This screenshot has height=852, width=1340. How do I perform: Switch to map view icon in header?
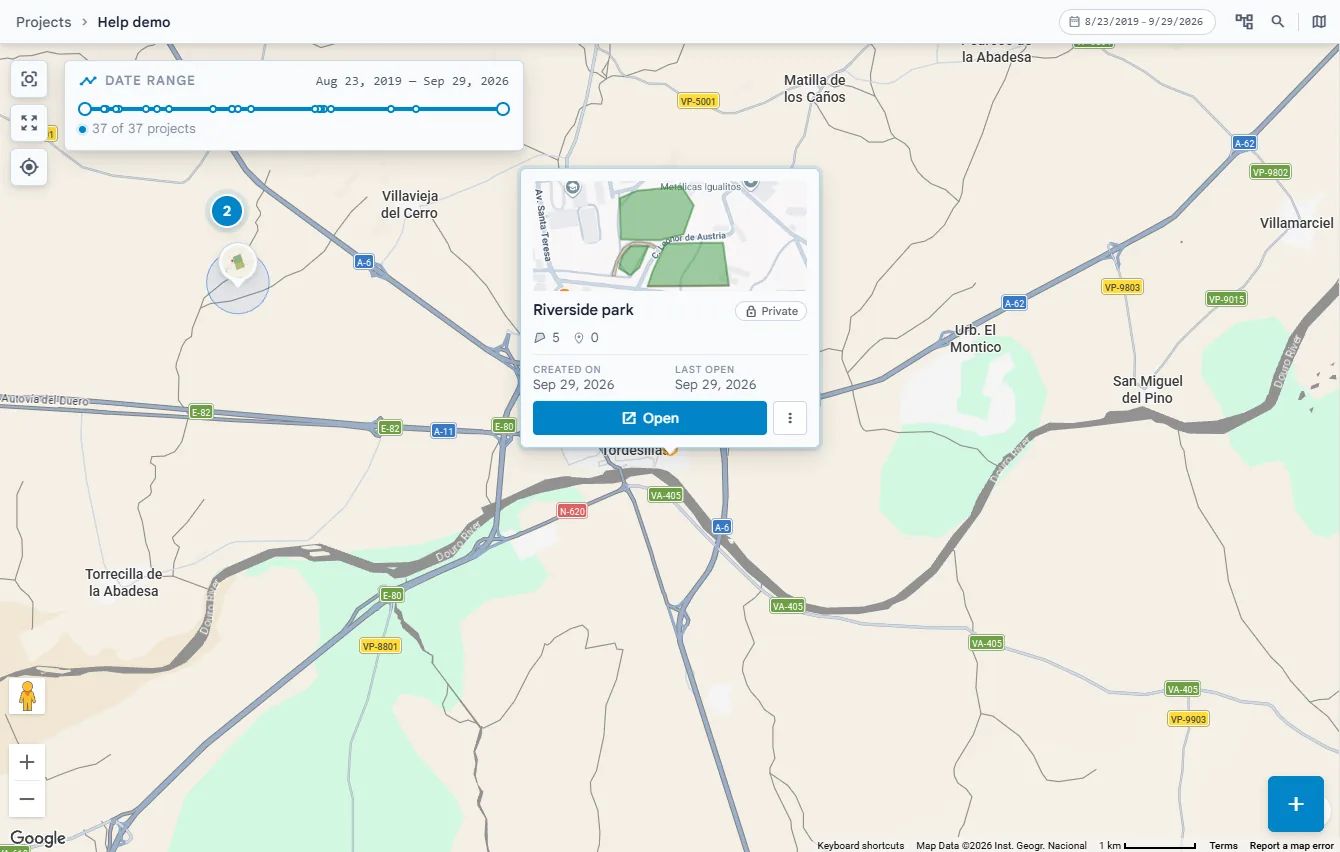pyautogui.click(x=1319, y=22)
